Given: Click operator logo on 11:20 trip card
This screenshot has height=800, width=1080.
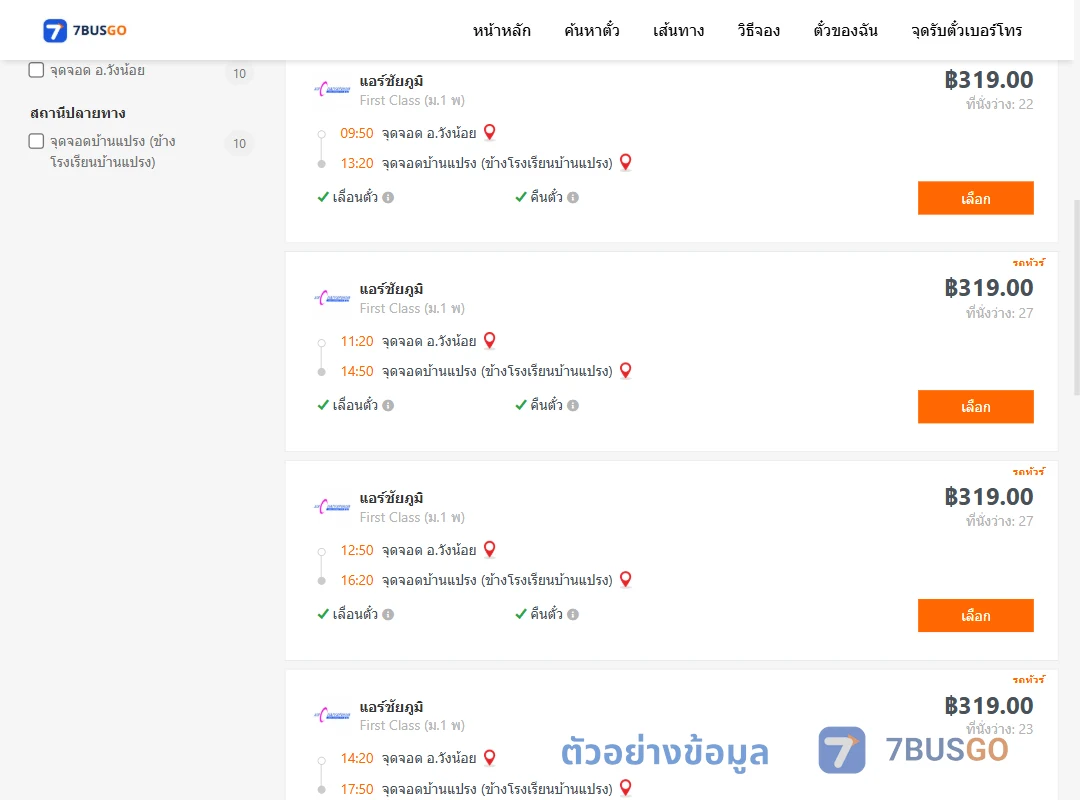Looking at the screenshot, I should point(333,298).
